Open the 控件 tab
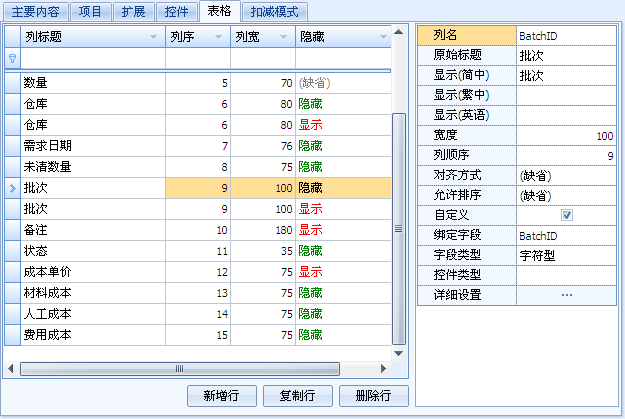The width and height of the screenshot is (625, 419). pos(175,11)
